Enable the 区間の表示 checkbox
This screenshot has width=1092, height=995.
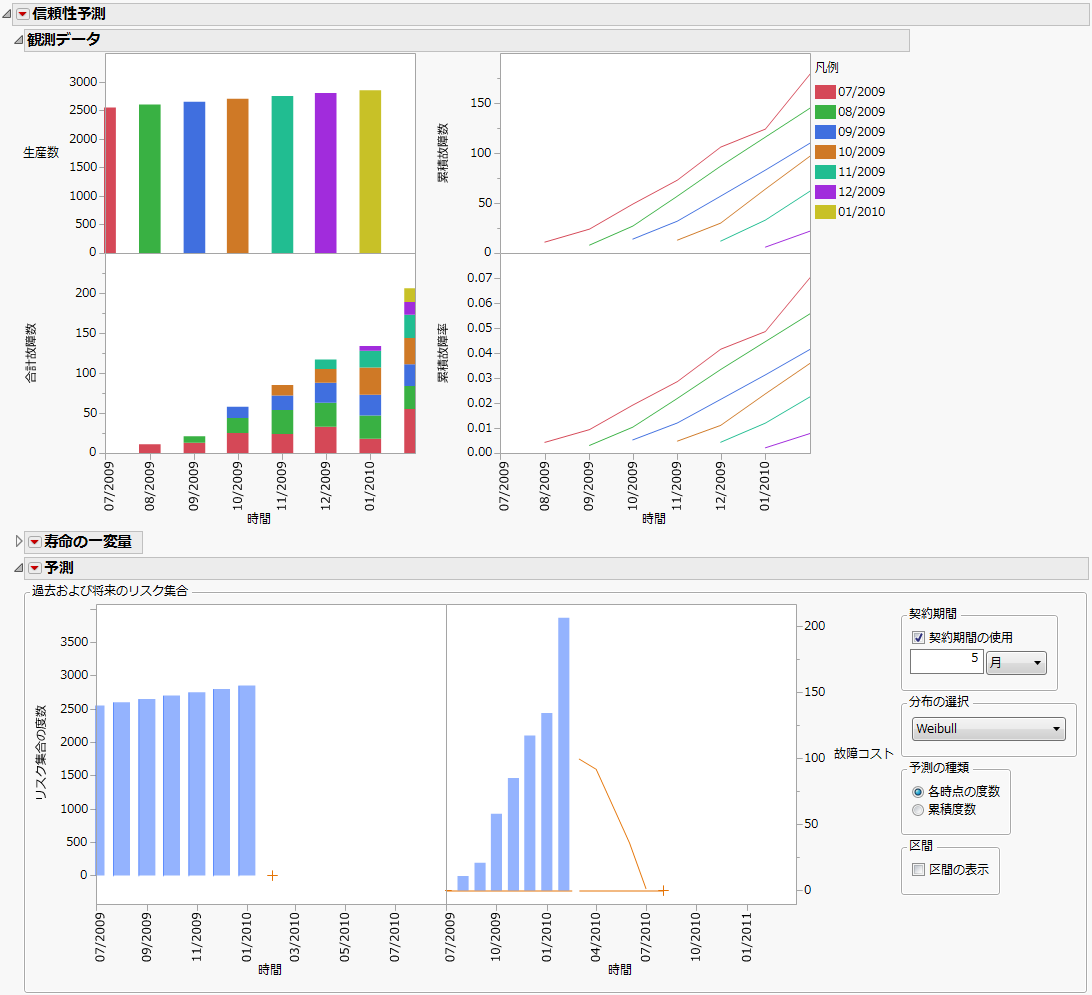[918, 869]
